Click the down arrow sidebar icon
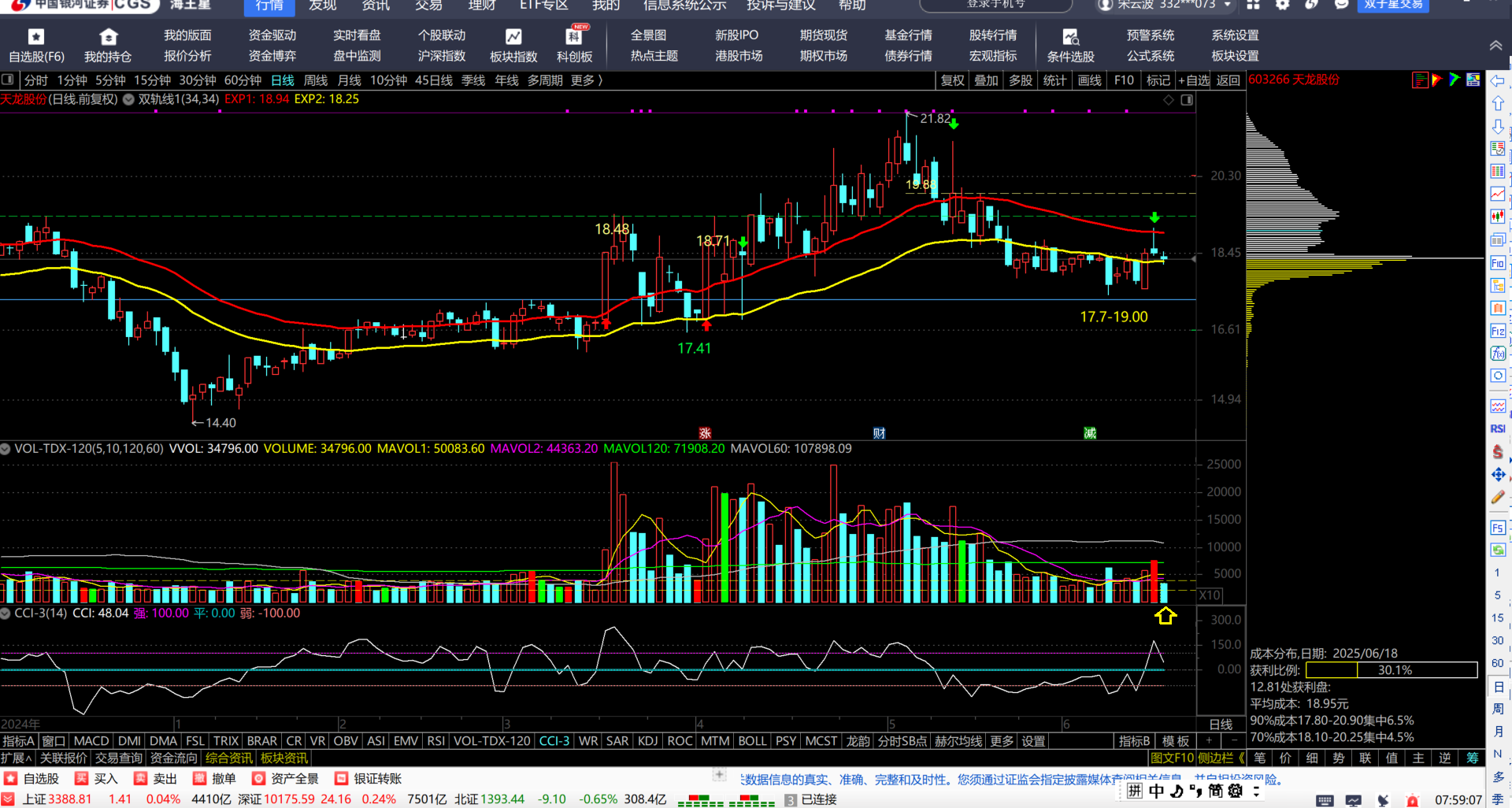 [1498, 126]
